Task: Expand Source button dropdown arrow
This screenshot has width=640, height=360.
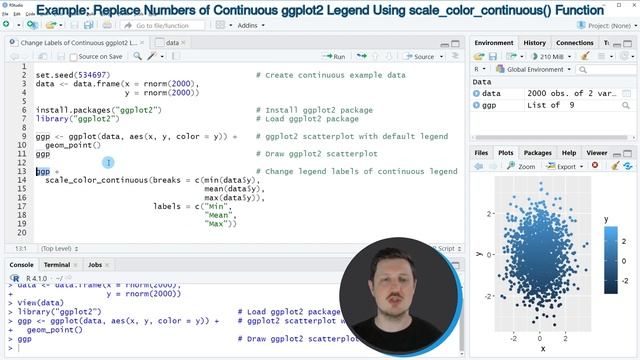Action: click(x=441, y=57)
